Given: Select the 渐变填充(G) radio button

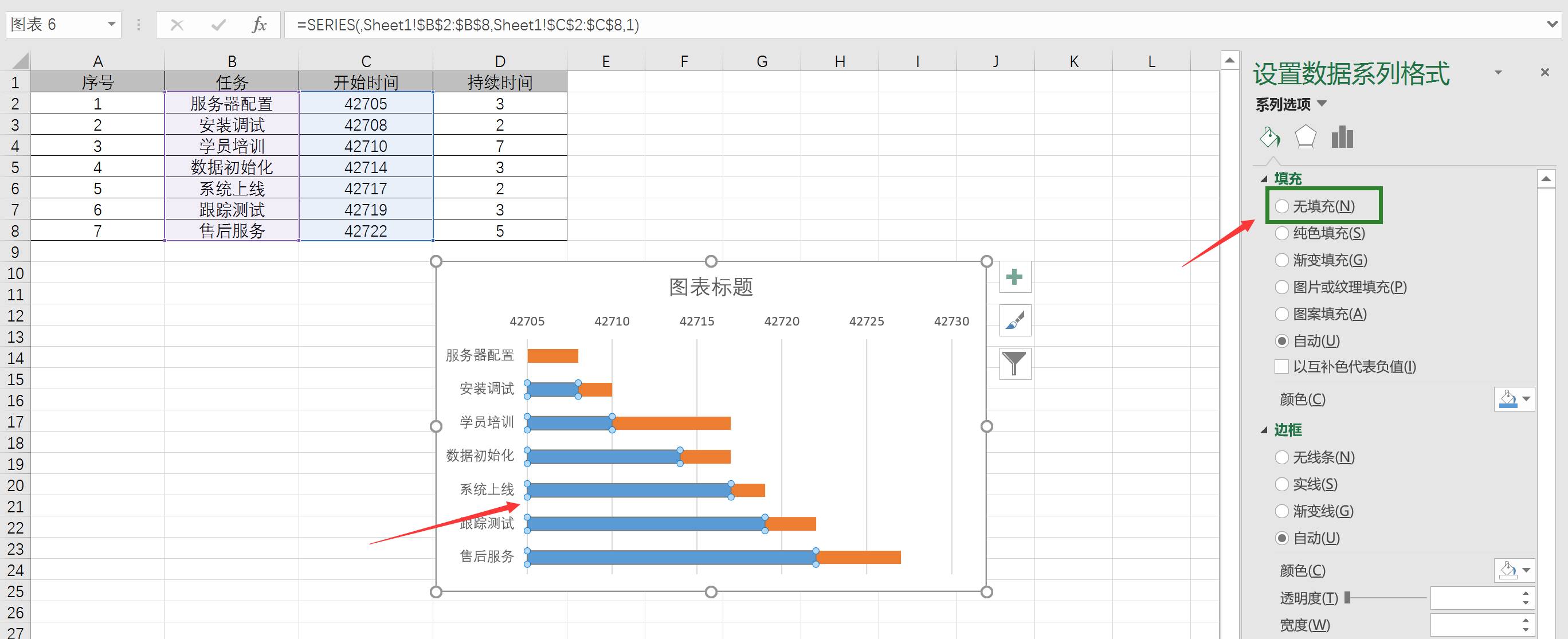Looking at the screenshot, I should [x=1282, y=260].
